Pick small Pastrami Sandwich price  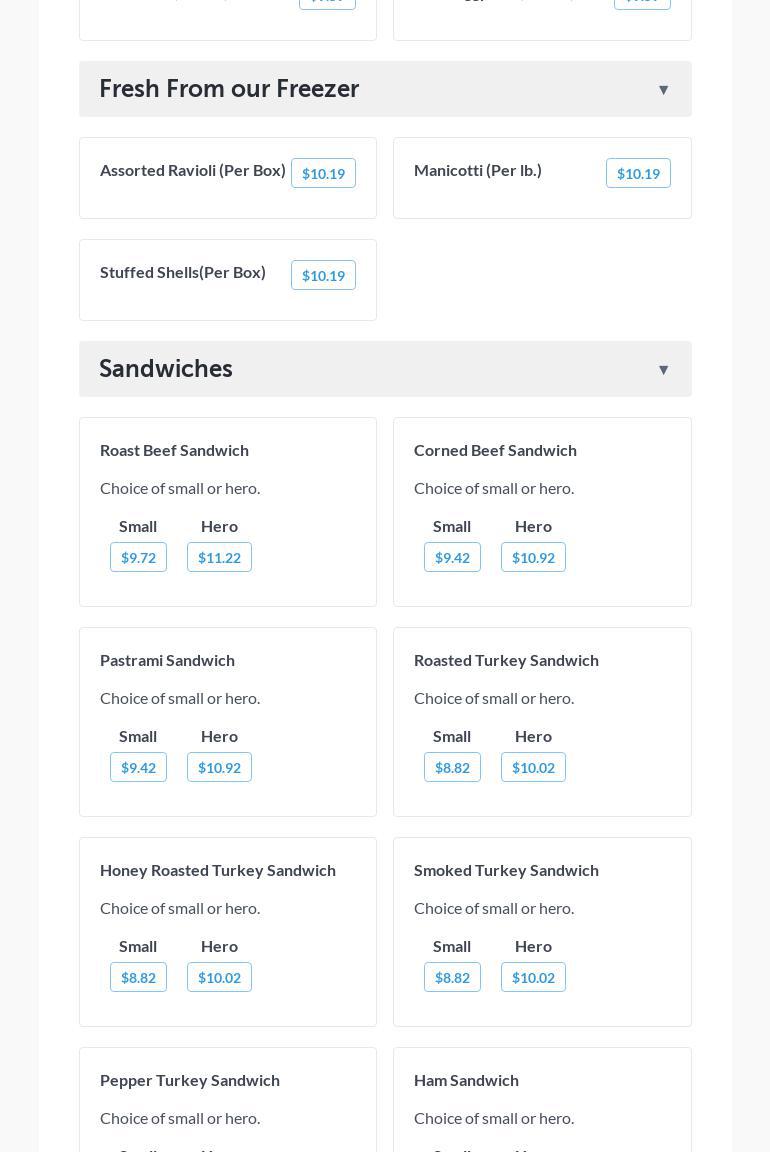tap(138, 768)
